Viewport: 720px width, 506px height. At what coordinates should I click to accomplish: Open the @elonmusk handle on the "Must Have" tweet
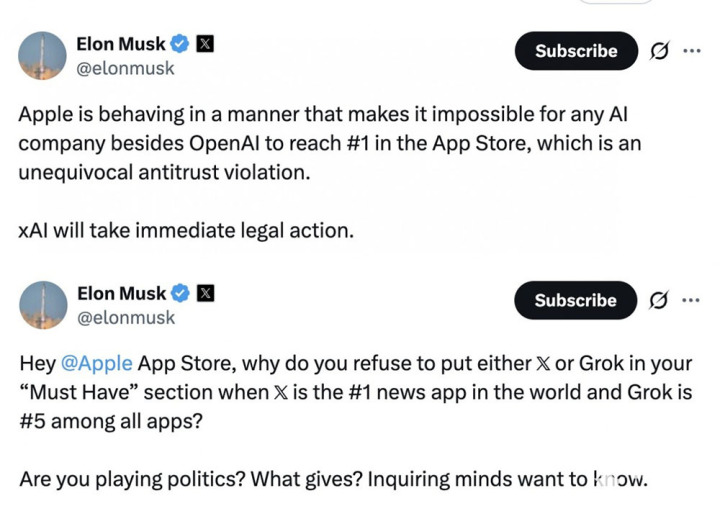tap(125, 317)
